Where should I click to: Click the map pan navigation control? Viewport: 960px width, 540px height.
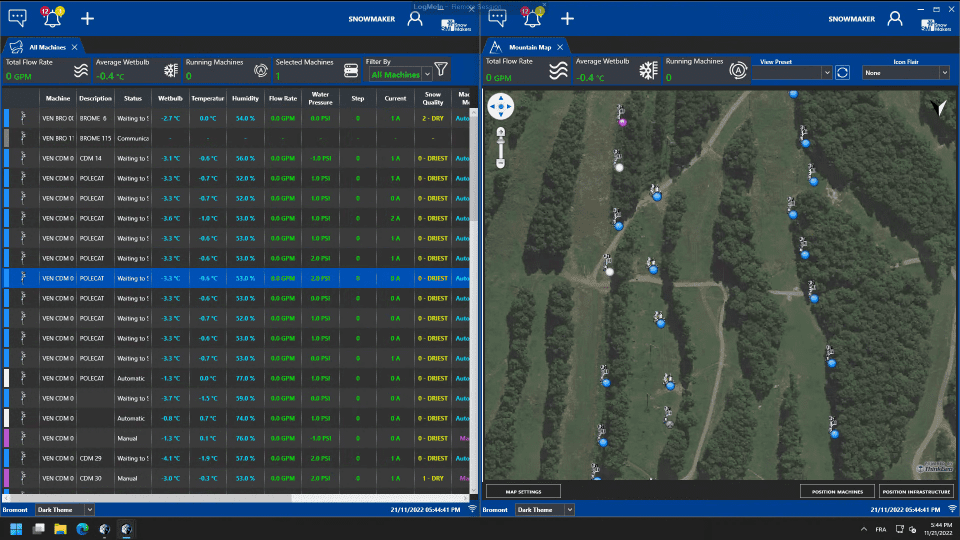(500, 106)
